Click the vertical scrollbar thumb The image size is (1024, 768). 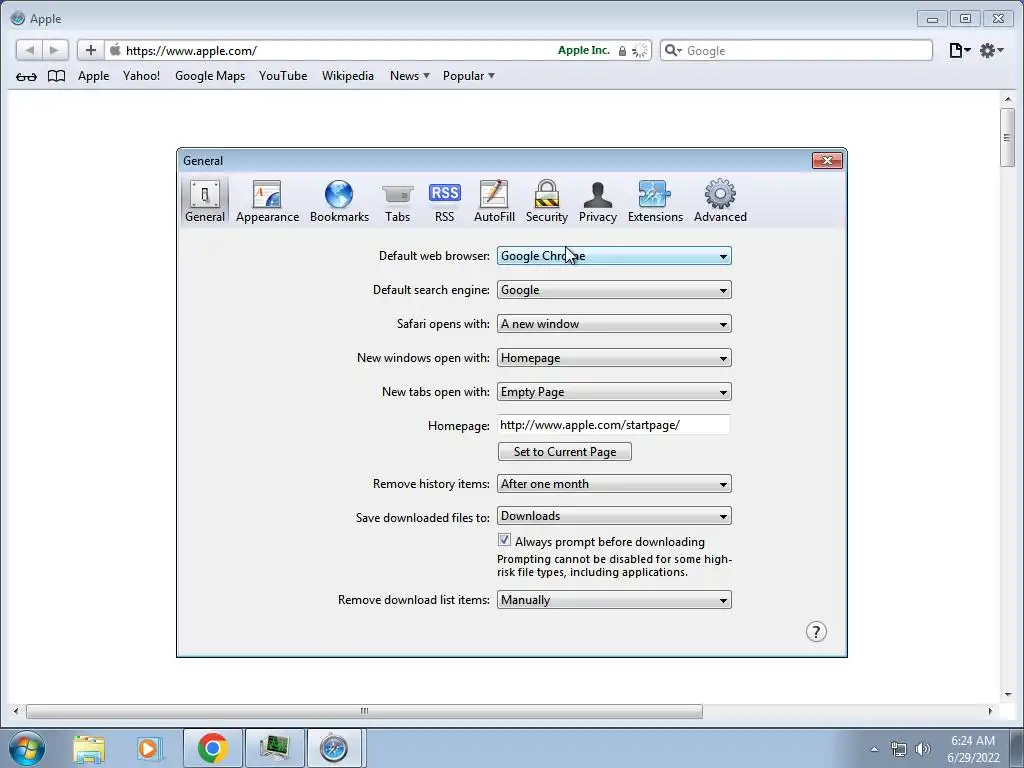[1007, 137]
